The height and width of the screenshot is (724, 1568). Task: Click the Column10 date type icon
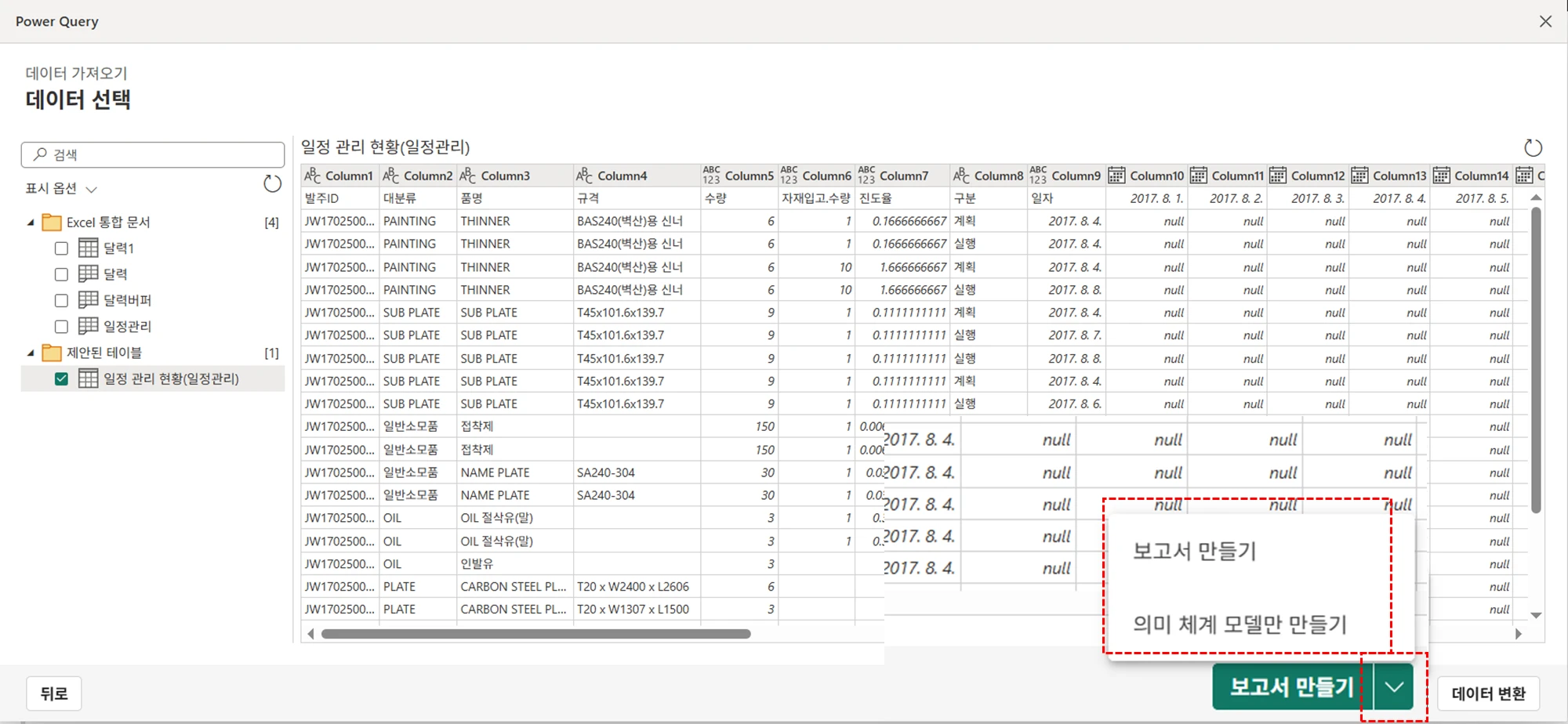(1116, 176)
